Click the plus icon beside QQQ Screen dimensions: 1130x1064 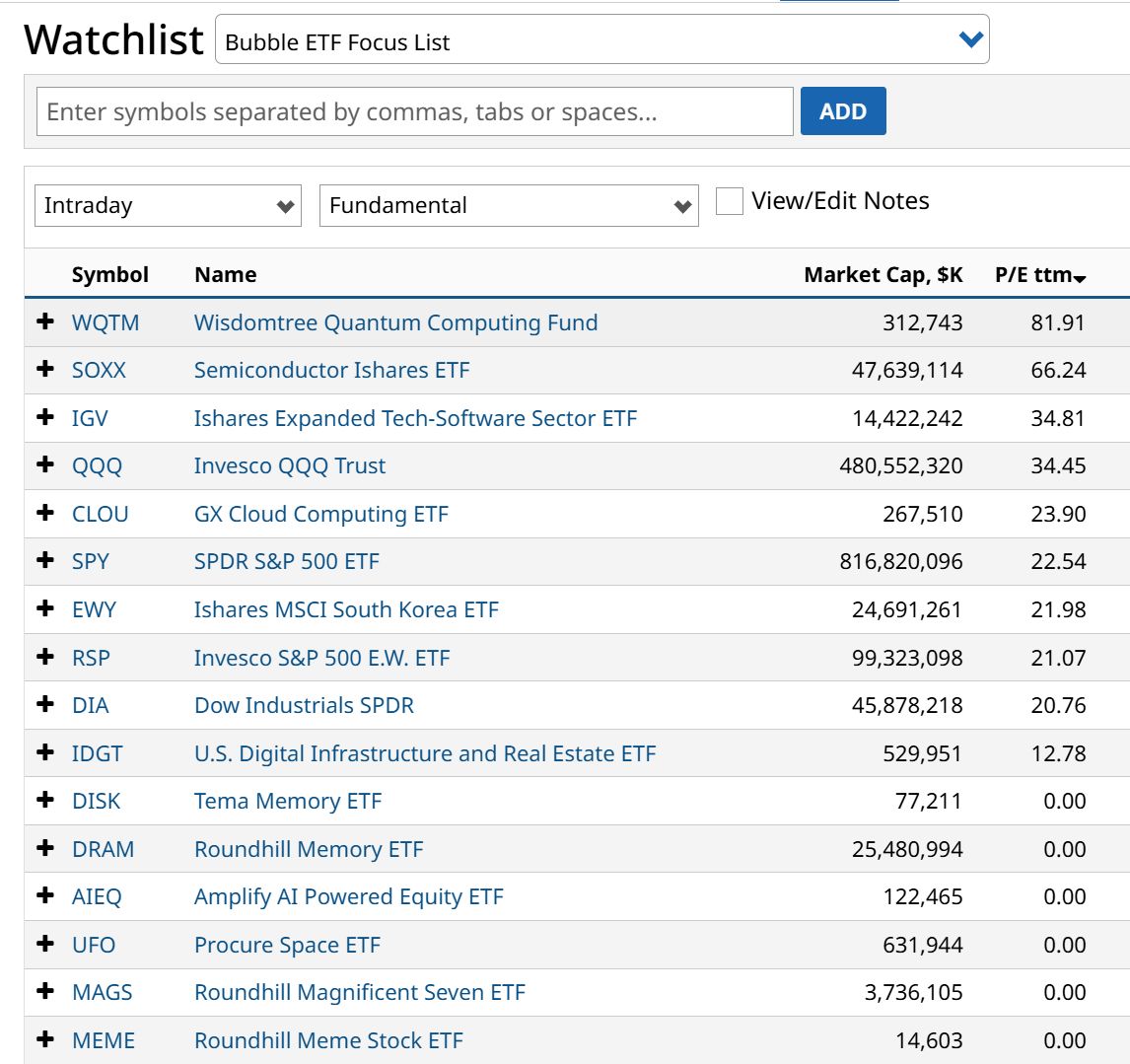45,465
